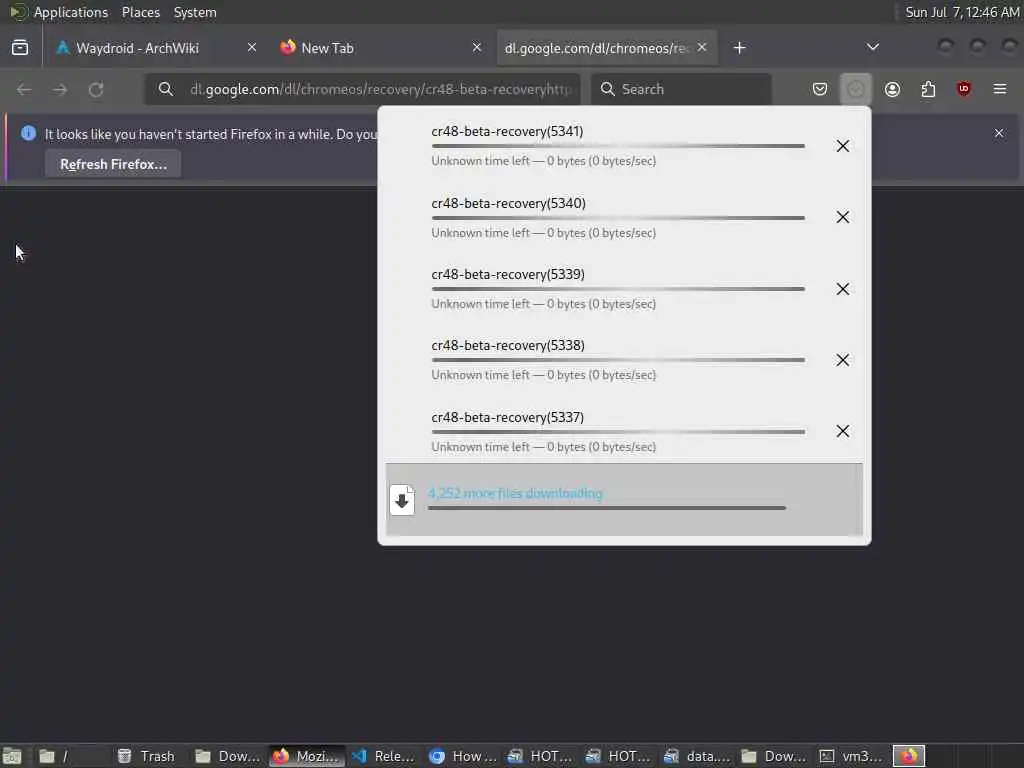Viewport: 1024px width, 768px height.
Task: Click the show all downloads arrow icon
Action: tap(402, 500)
